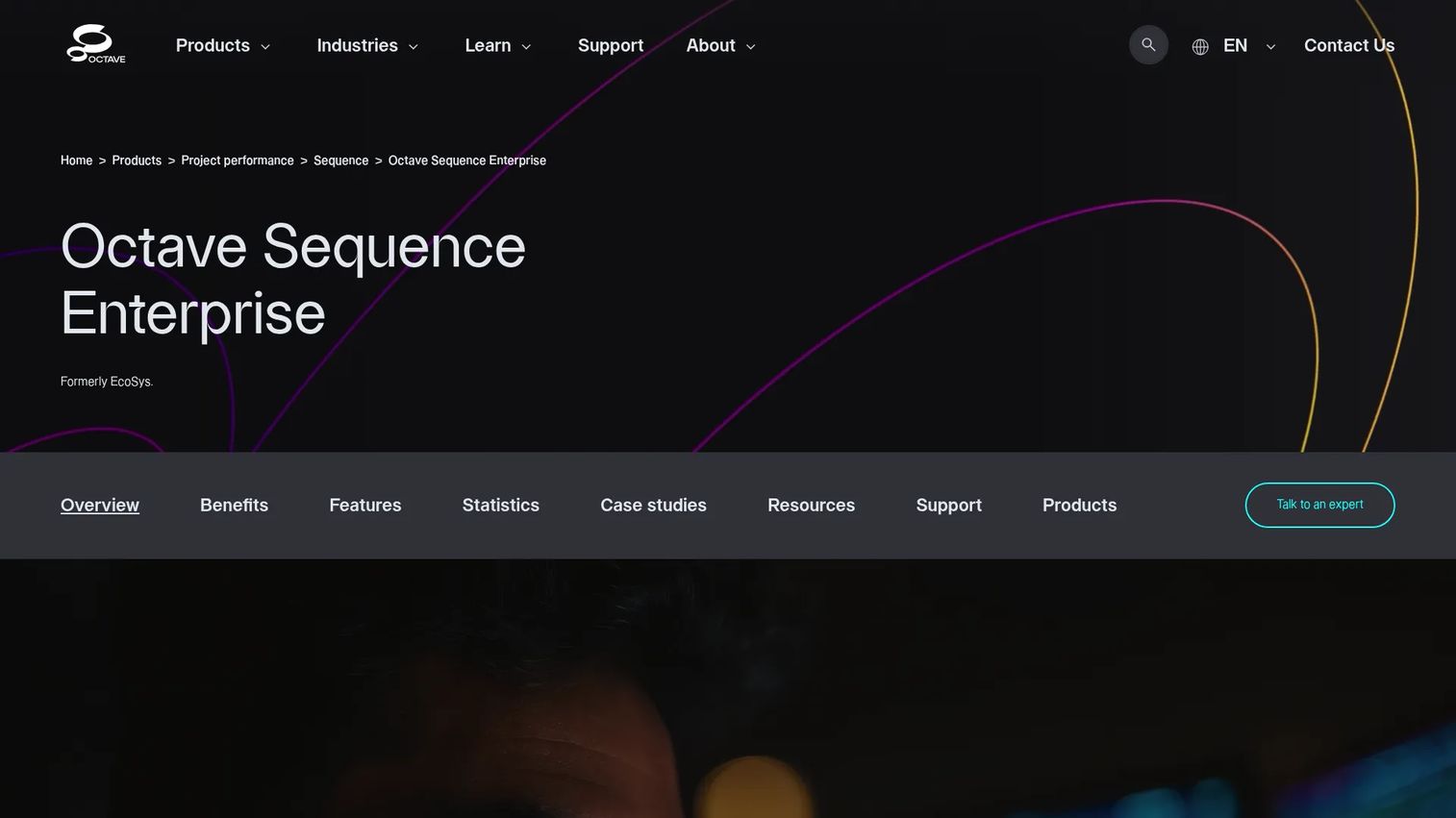Click Octave Sequence Enterprise breadcrumb item
Image resolution: width=1456 pixels, height=818 pixels.
tap(467, 161)
